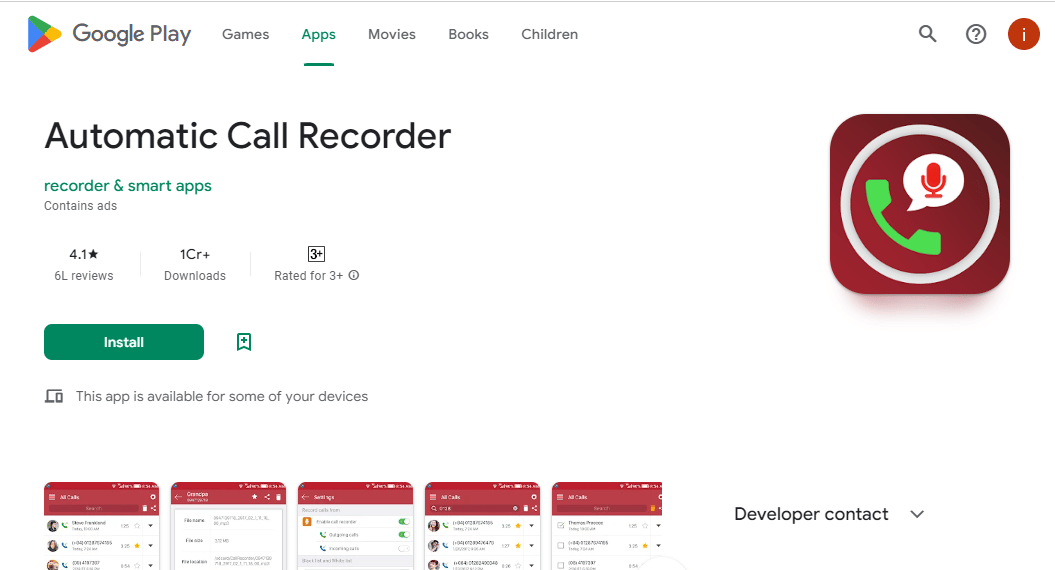This screenshot has height=570, width=1055.
Task: Click the Contains ads label
Action: click(x=81, y=206)
